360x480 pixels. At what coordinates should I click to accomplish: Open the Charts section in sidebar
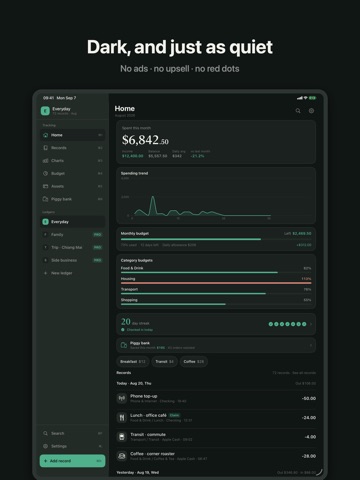point(73,161)
